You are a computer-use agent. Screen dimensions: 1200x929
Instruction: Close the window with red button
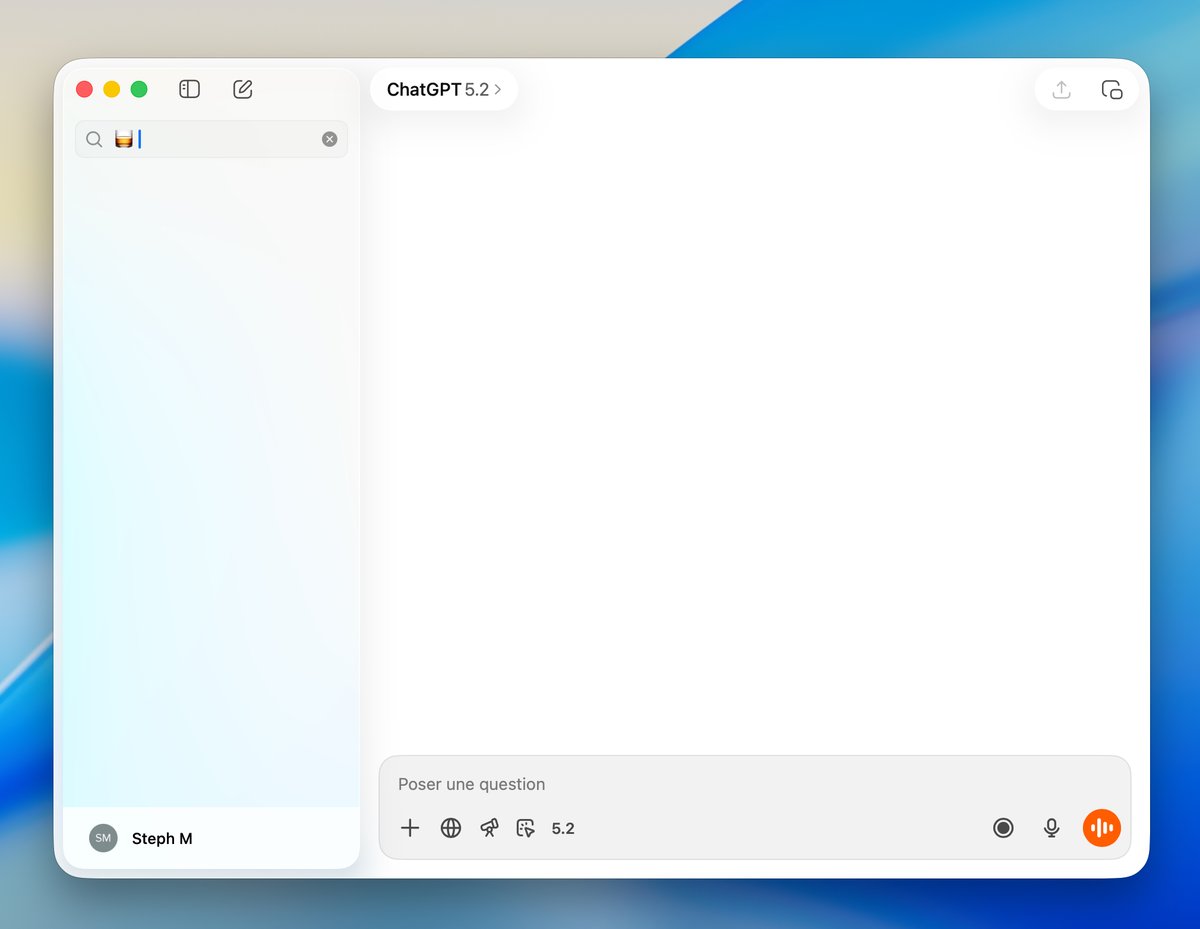(85, 89)
